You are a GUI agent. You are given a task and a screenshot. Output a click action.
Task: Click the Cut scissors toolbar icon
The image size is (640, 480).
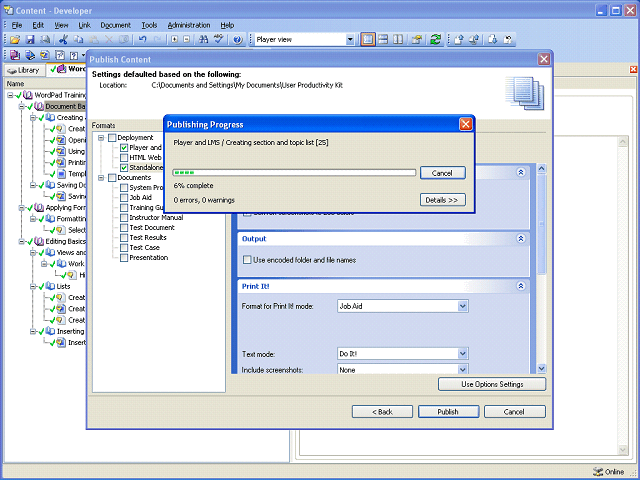(63, 40)
